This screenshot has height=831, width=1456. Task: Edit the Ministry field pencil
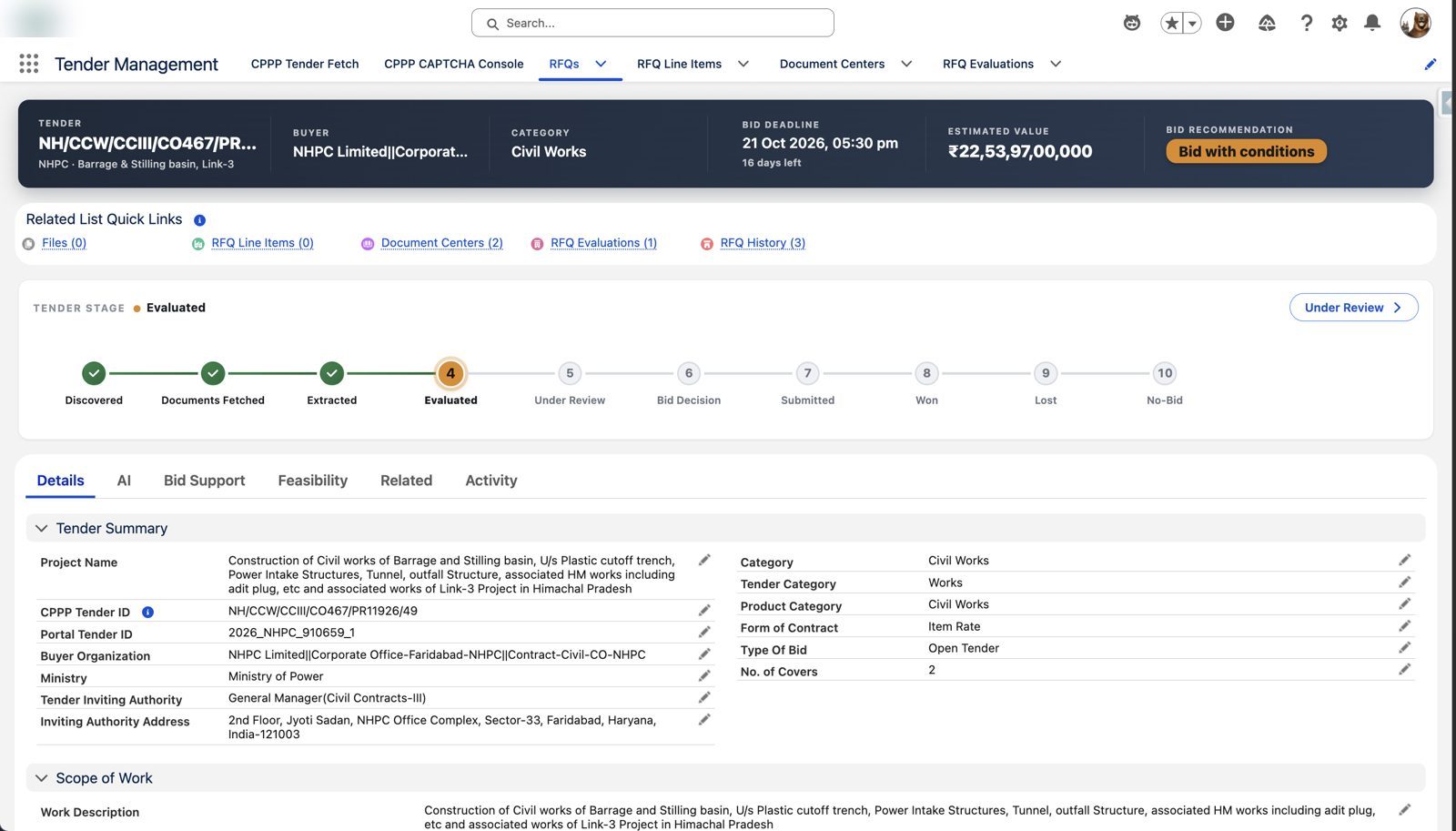[x=704, y=675]
